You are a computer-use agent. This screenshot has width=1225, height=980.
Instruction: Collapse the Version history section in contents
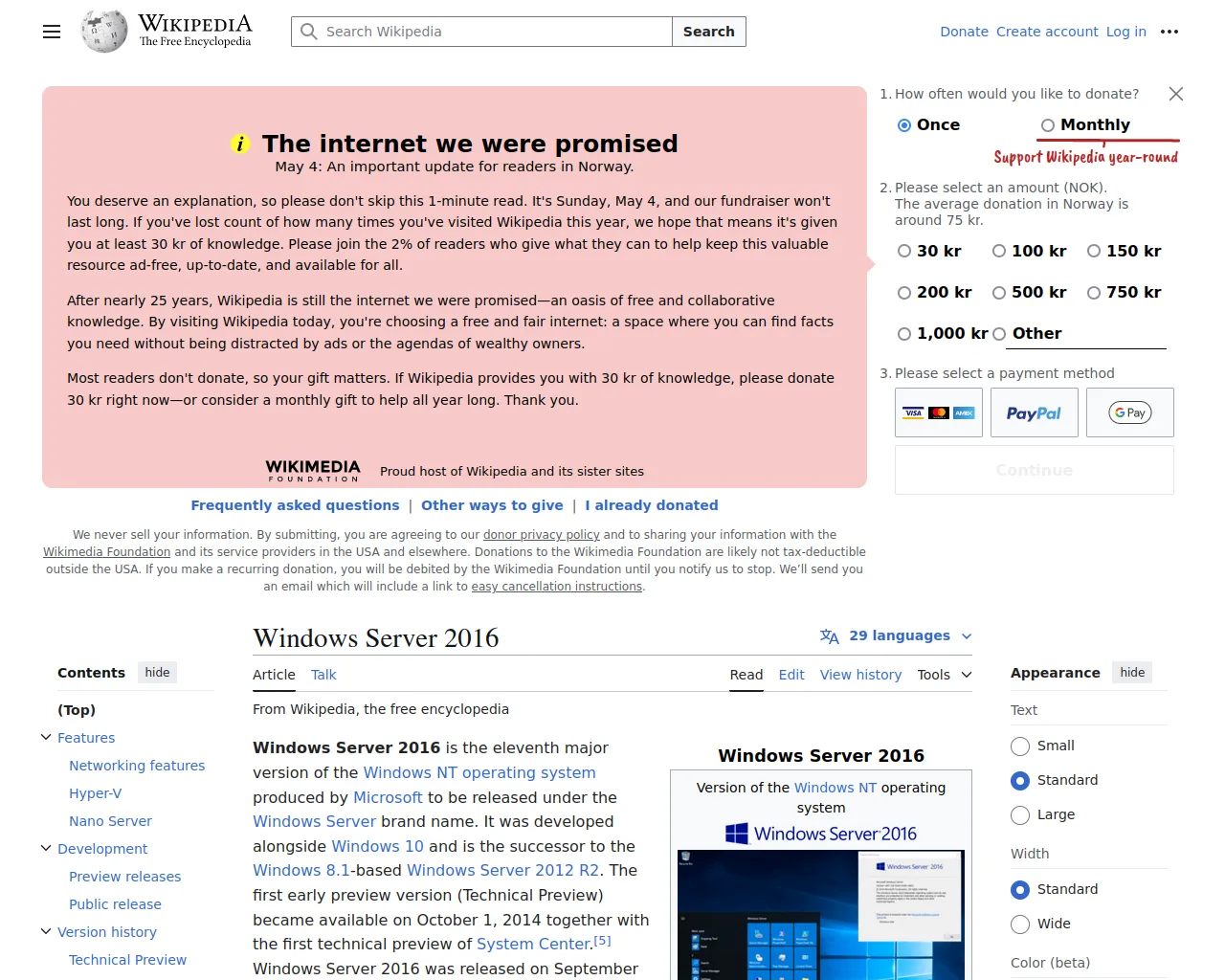click(46, 931)
